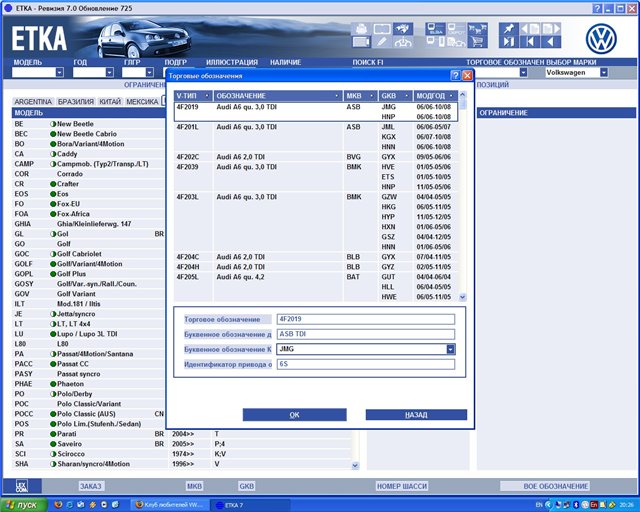Click the next page arrow icon
This screenshot has width=640, height=512.
551,29
